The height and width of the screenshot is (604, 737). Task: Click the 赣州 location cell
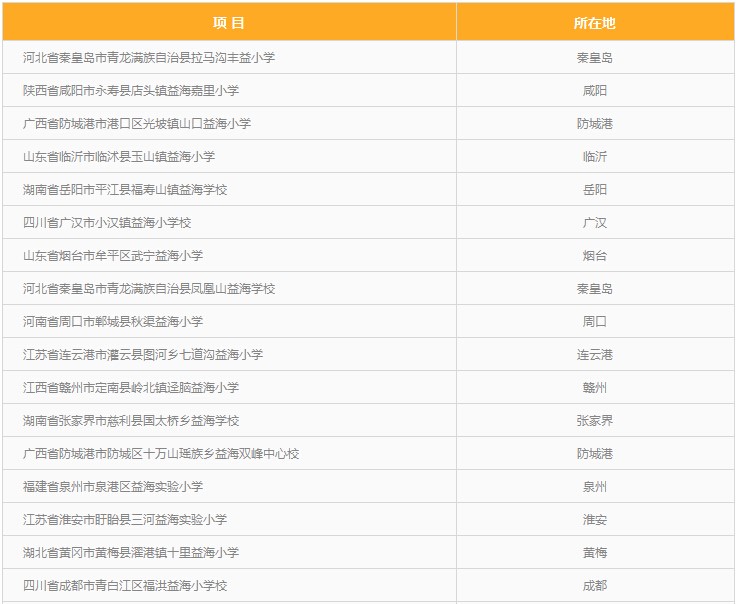click(x=595, y=387)
